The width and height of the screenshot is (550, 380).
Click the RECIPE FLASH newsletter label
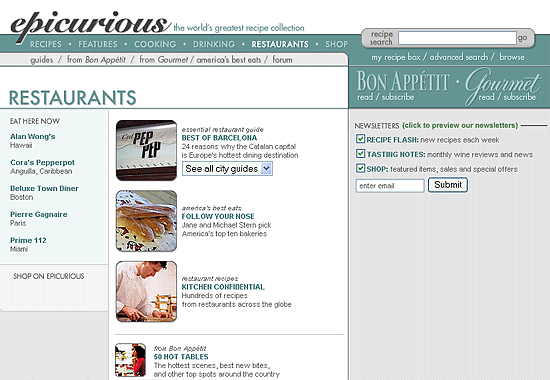tap(393, 140)
